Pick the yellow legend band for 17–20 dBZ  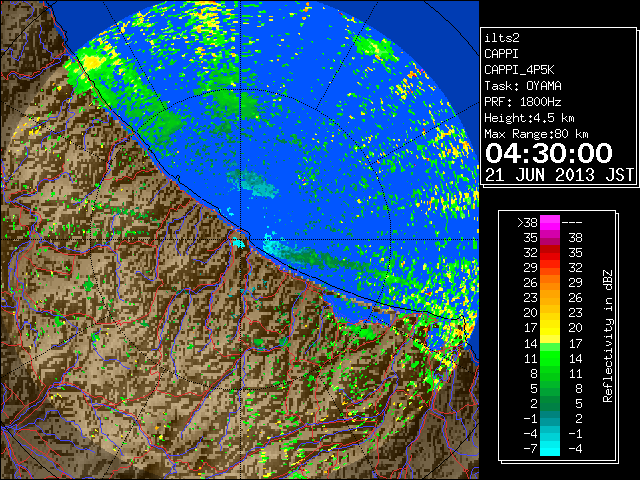coord(550,328)
